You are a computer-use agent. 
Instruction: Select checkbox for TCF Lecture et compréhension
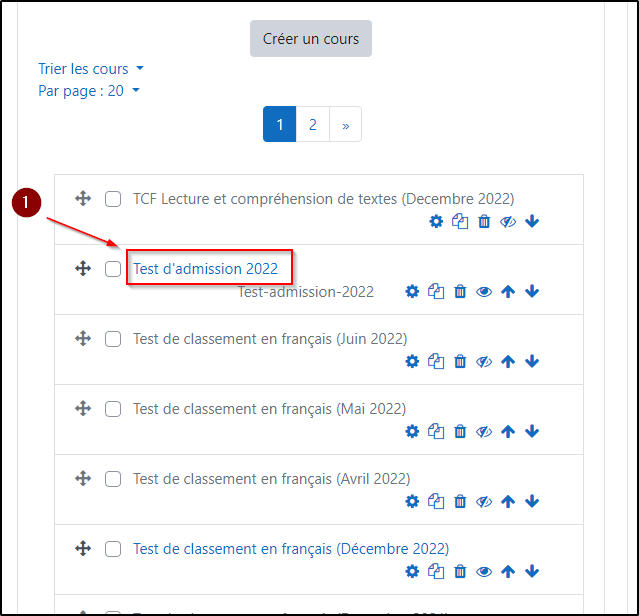point(113,199)
